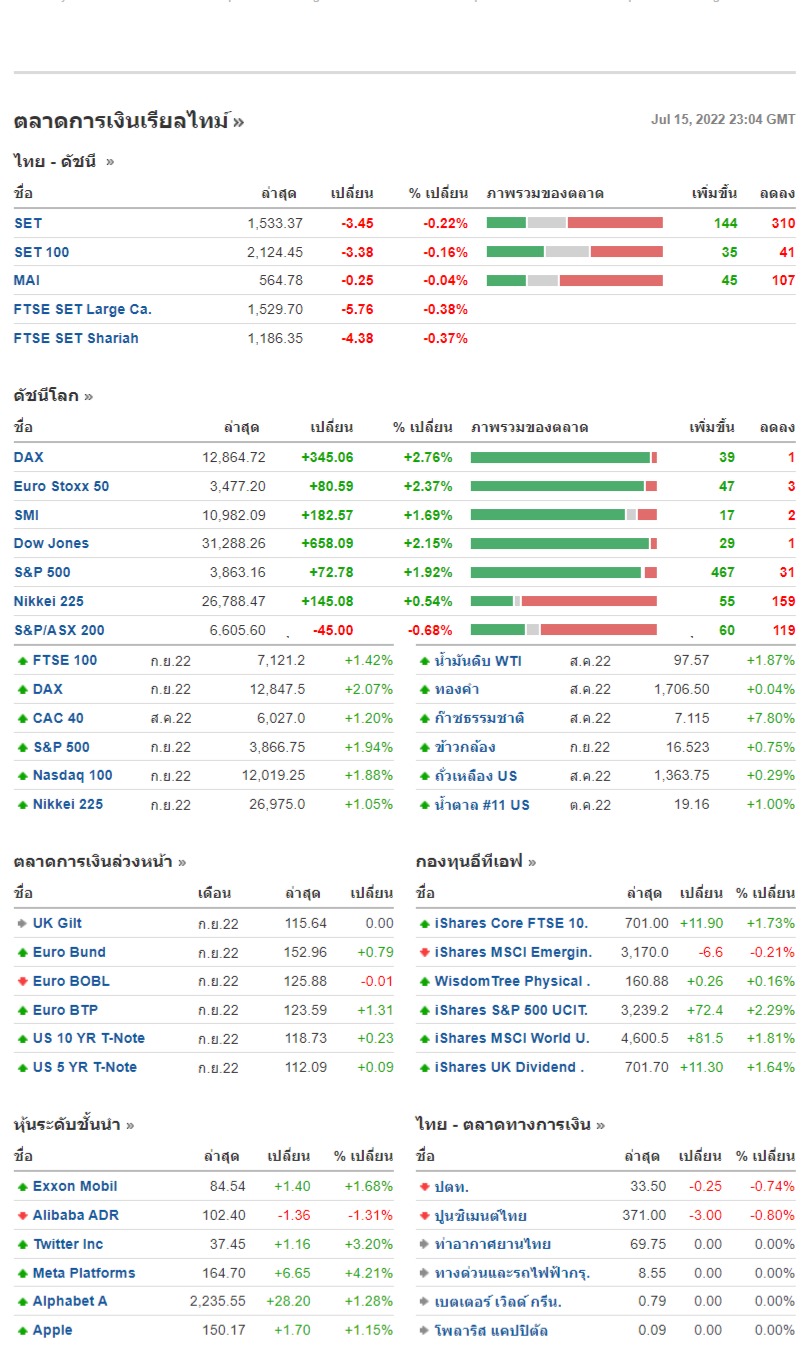Open โพลาริส แคปปิตัล link
Image resolution: width=806 pixels, height=1350 pixels.
pos(491,1330)
